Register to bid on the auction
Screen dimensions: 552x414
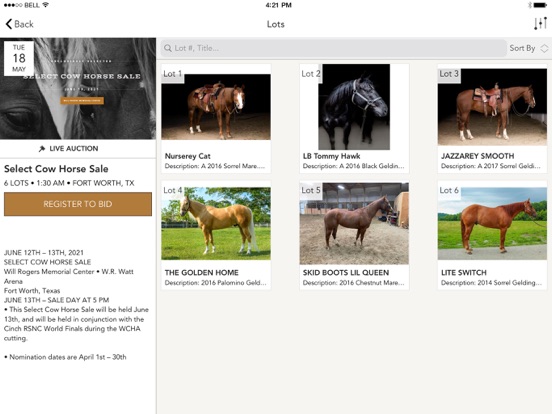(78, 204)
